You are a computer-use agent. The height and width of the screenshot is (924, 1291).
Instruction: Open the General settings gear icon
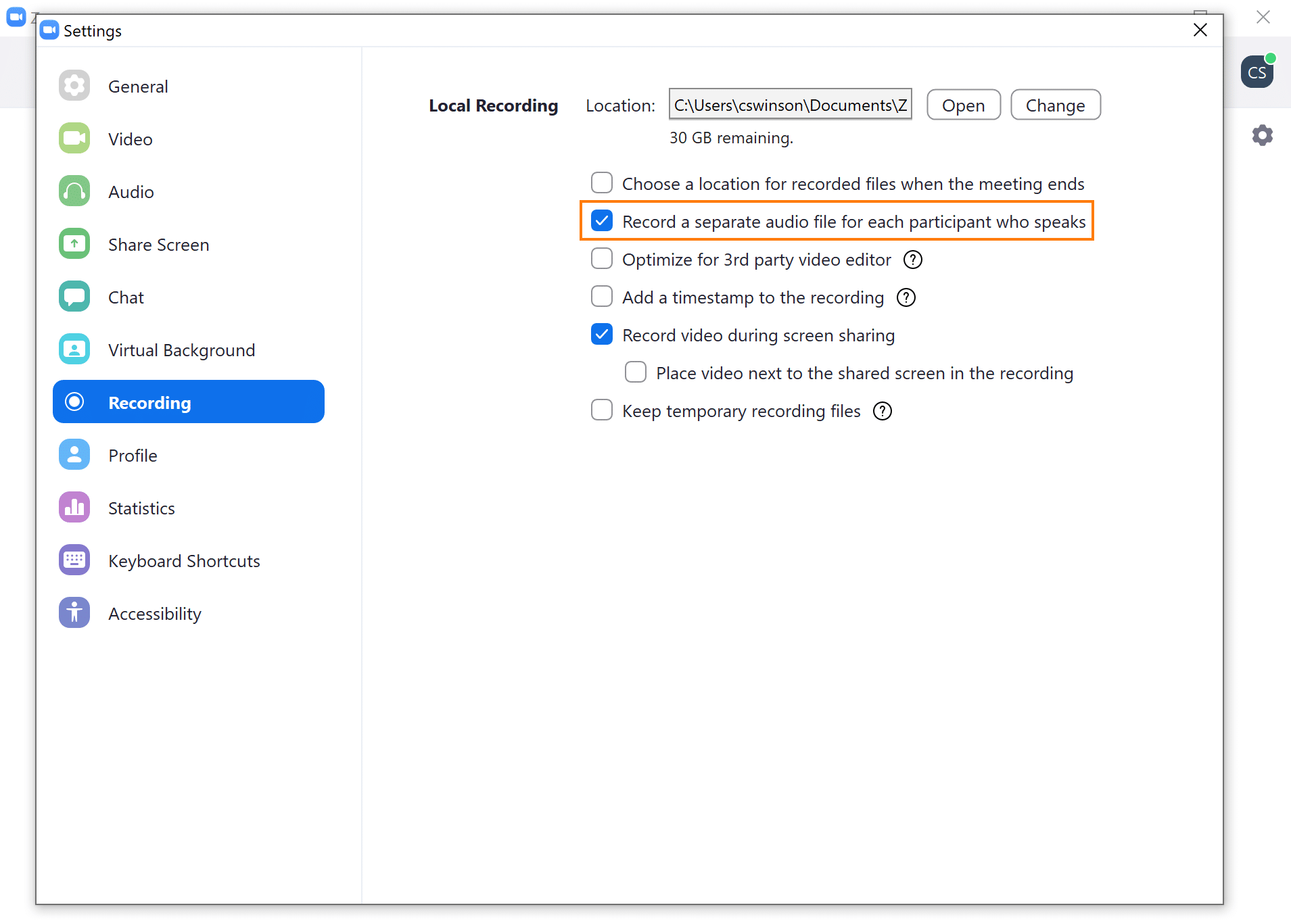point(74,86)
